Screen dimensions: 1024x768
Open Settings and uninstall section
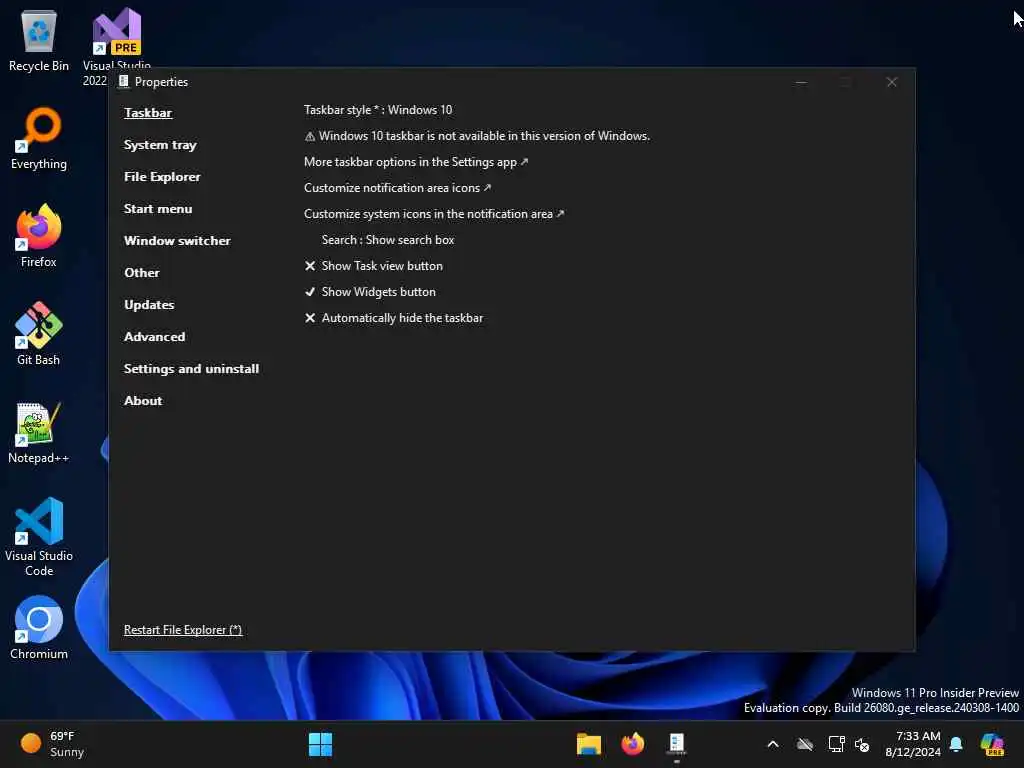point(191,369)
